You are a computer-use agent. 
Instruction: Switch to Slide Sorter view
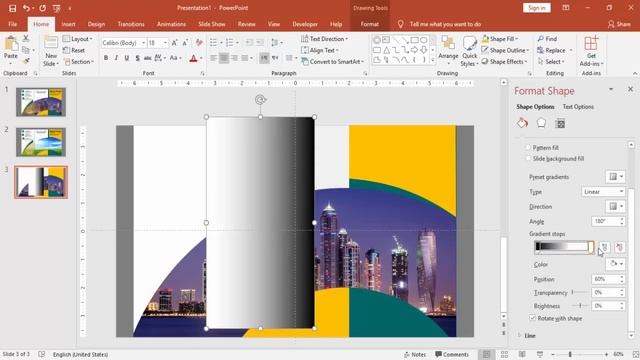[x=504, y=354]
